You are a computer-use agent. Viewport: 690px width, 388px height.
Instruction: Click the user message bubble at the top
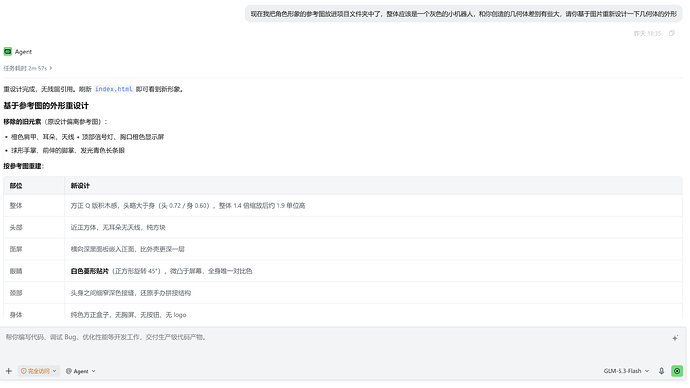[463, 14]
